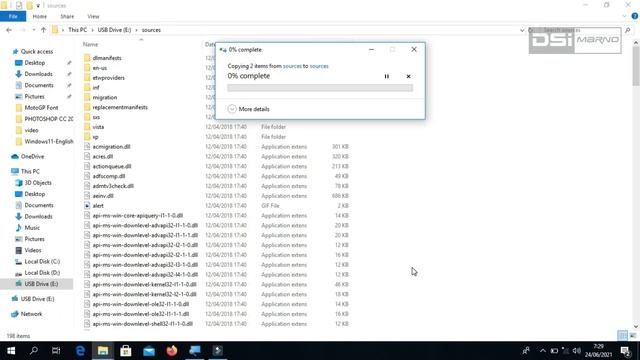Viewport: 640px width, 360px height.
Task: Expand More details in copy dialog
Action: pyautogui.click(x=249, y=109)
